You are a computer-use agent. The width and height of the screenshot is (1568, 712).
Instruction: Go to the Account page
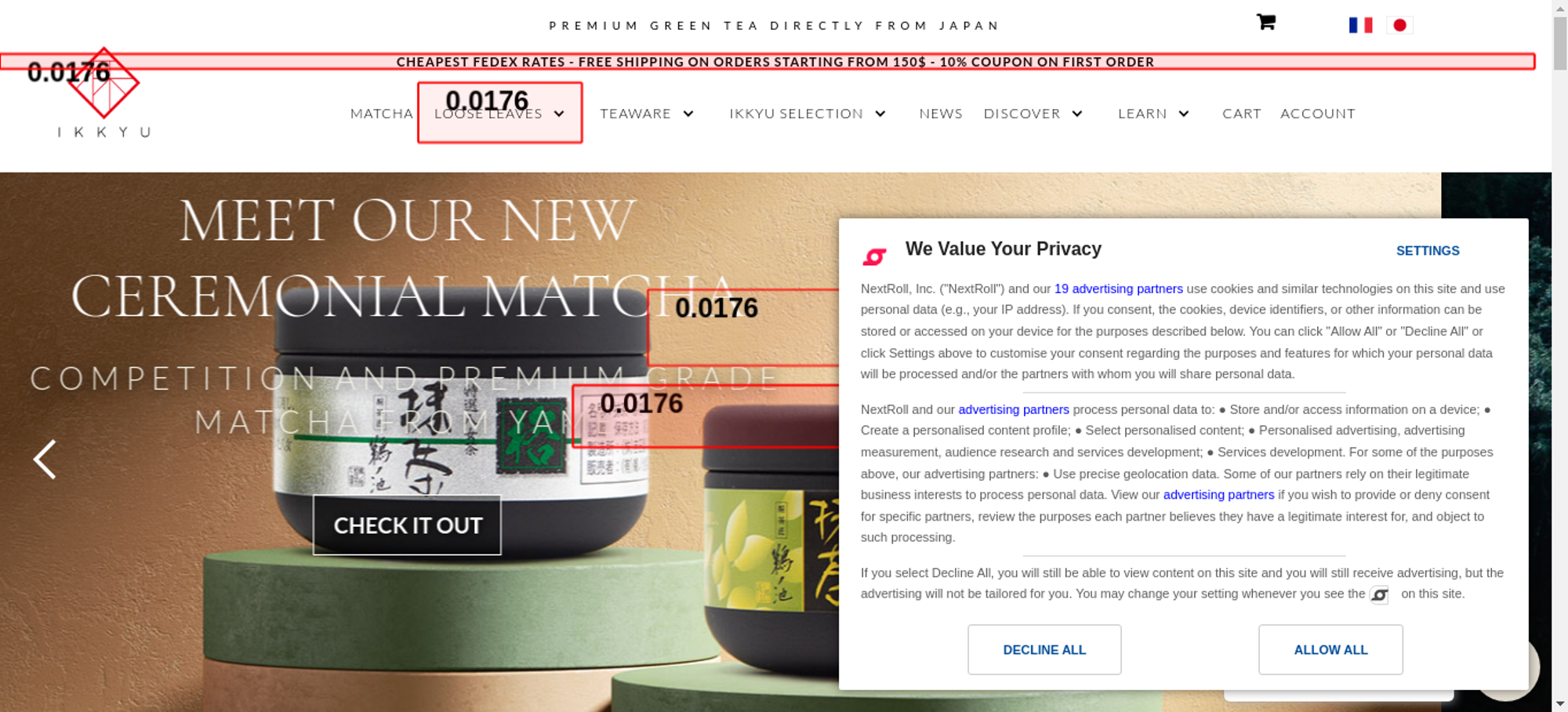click(1318, 114)
